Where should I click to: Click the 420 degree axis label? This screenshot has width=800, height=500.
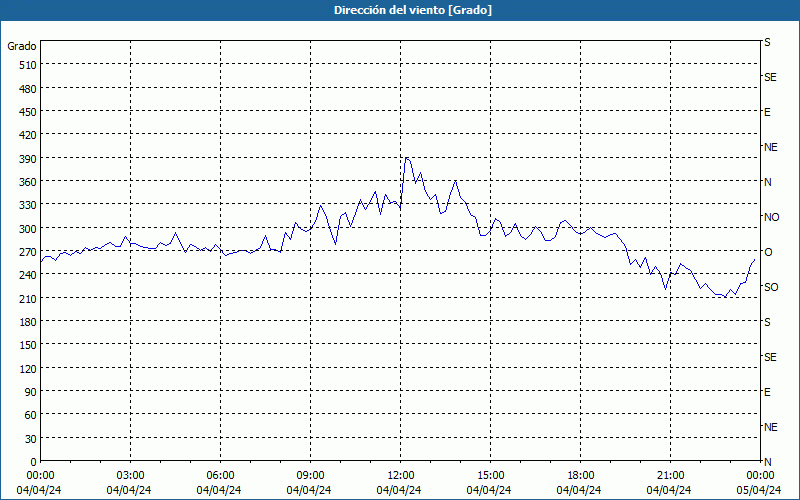(28, 135)
